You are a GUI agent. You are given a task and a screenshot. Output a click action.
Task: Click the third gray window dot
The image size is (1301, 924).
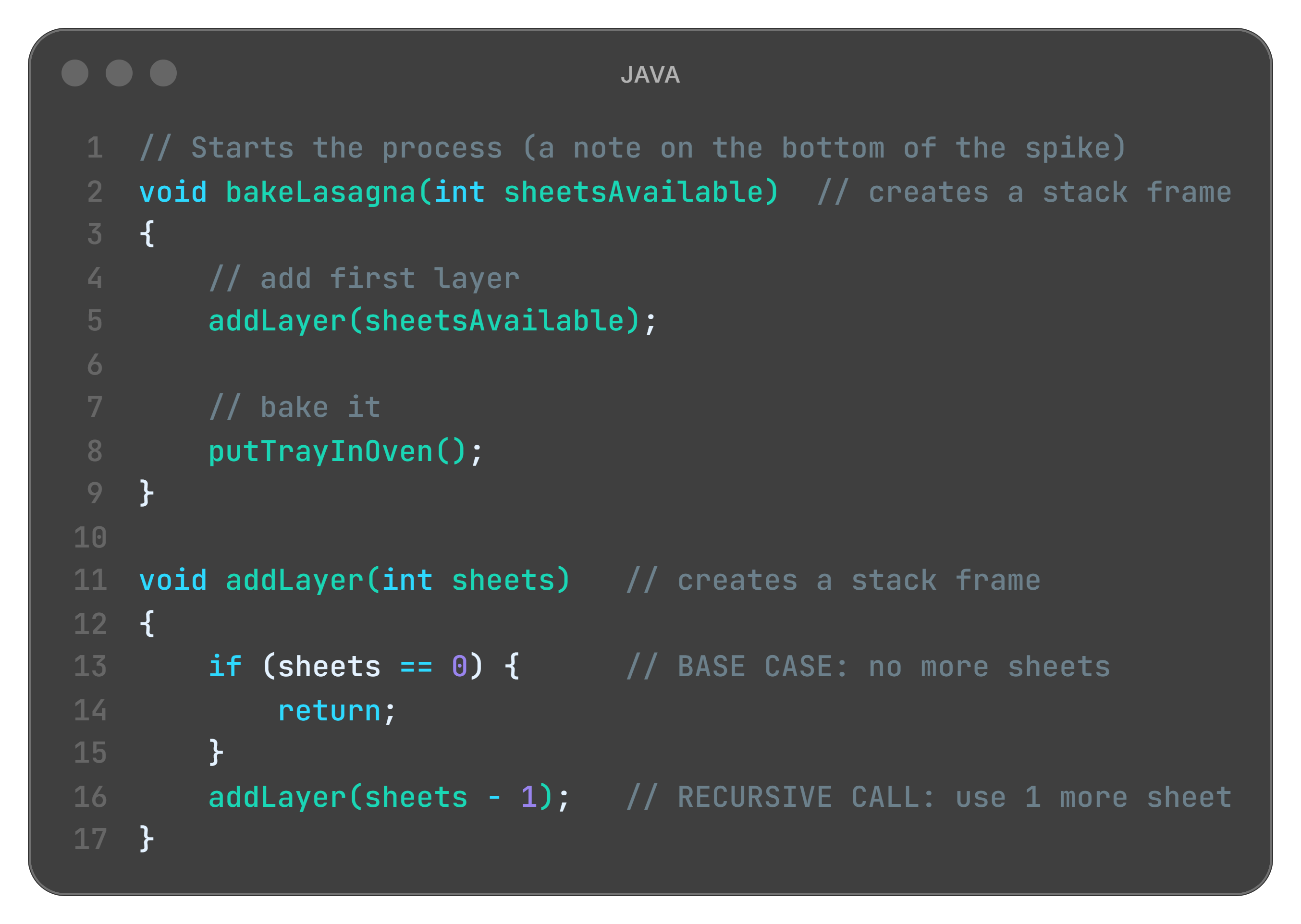click(163, 73)
